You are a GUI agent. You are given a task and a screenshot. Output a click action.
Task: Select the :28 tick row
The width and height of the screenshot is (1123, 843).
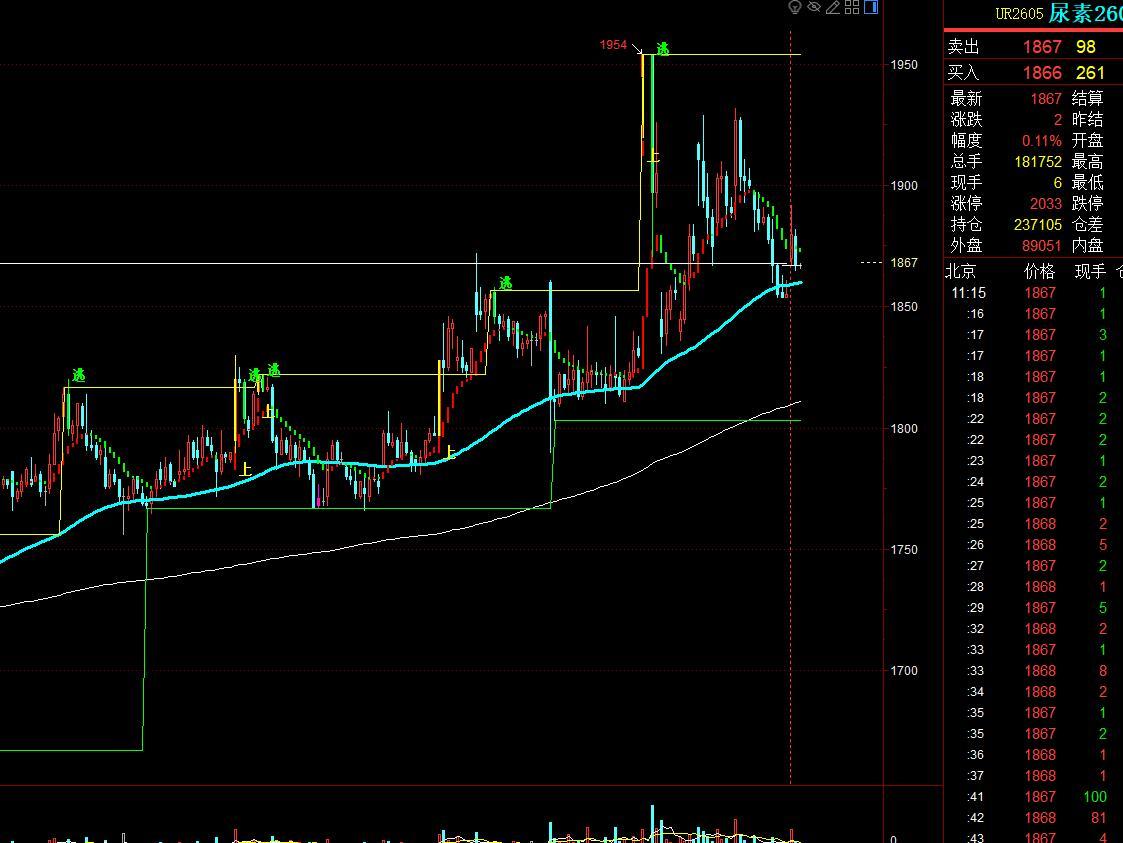pos(1033,587)
